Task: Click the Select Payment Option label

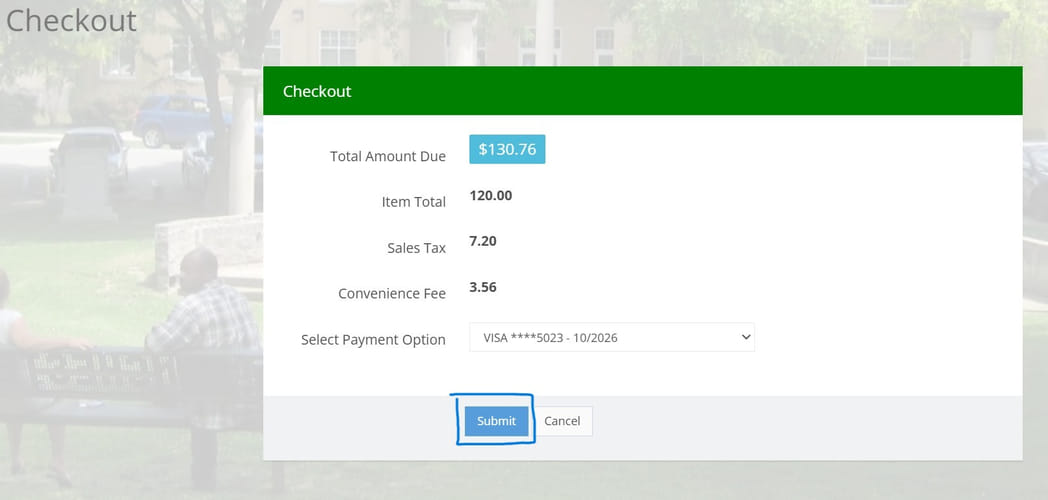Action: point(373,340)
